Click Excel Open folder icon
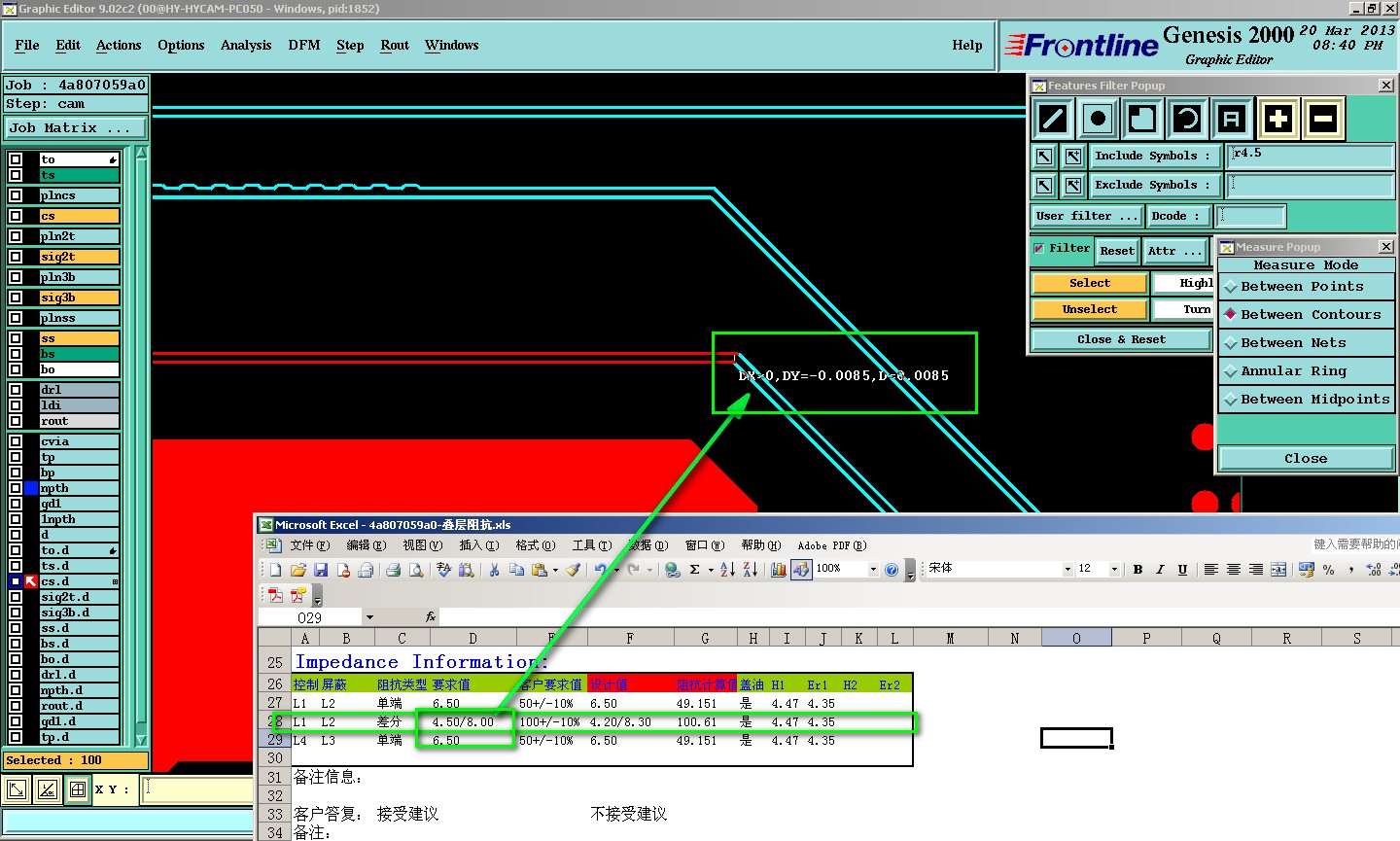 pyautogui.click(x=297, y=570)
